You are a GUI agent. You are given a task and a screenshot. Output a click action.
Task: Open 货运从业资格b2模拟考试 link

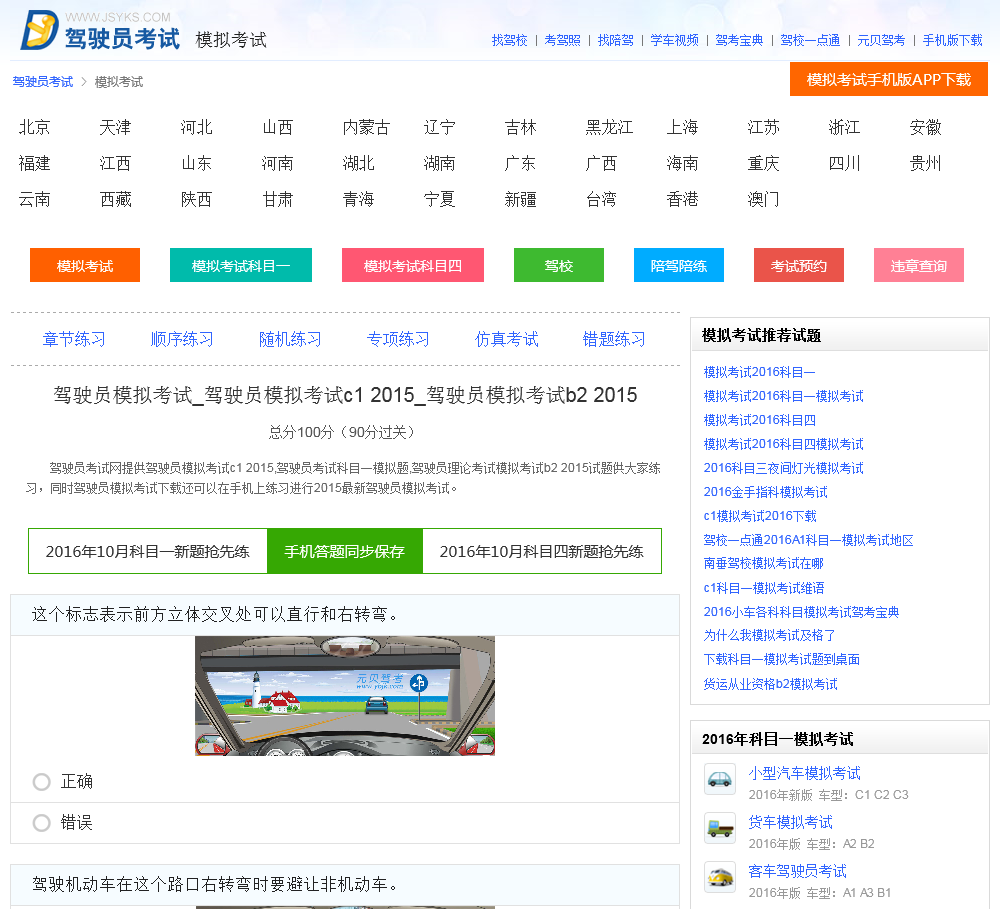(x=770, y=684)
